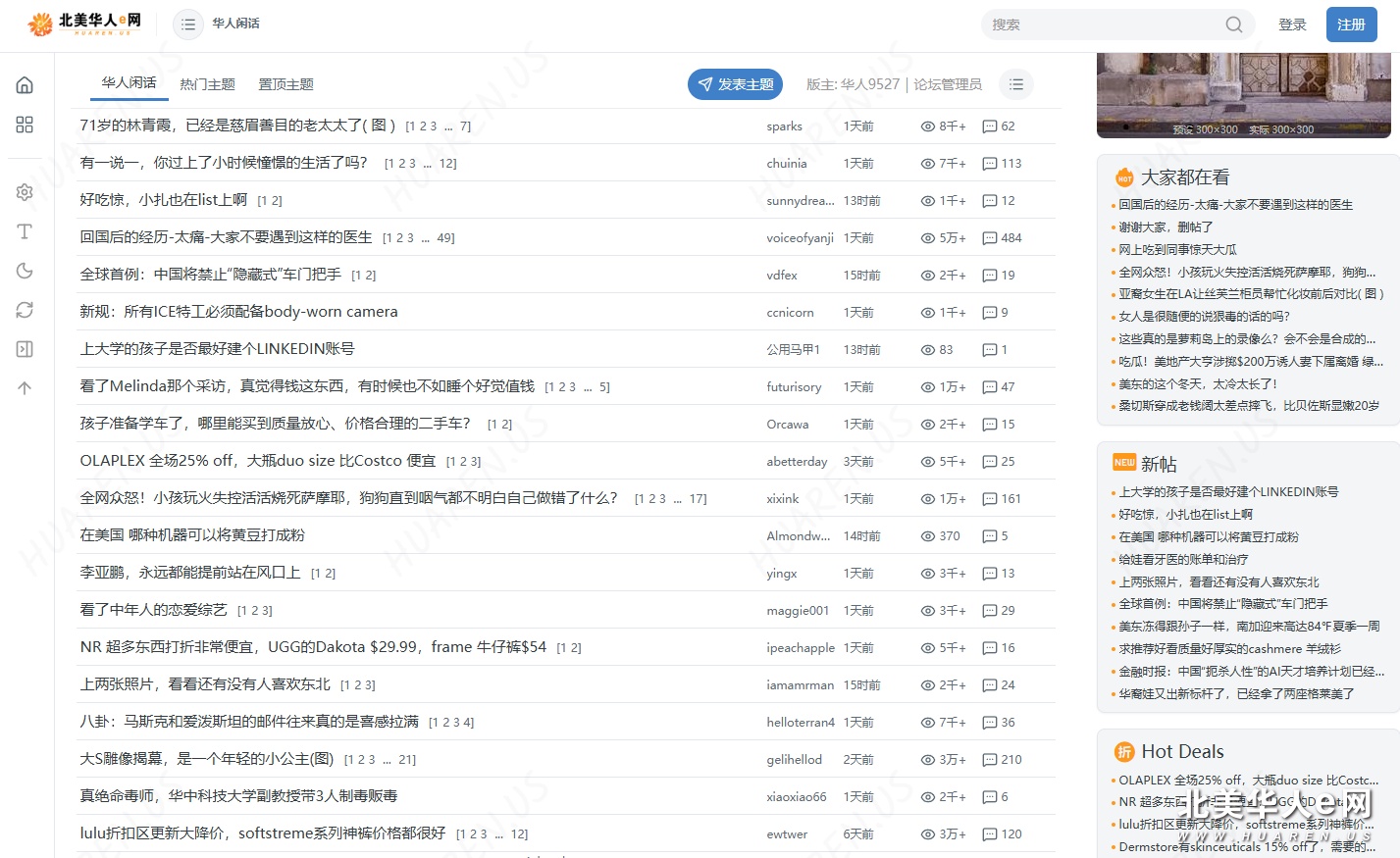
Task: Click the font size T icon
Action: click(x=25, y=231)
